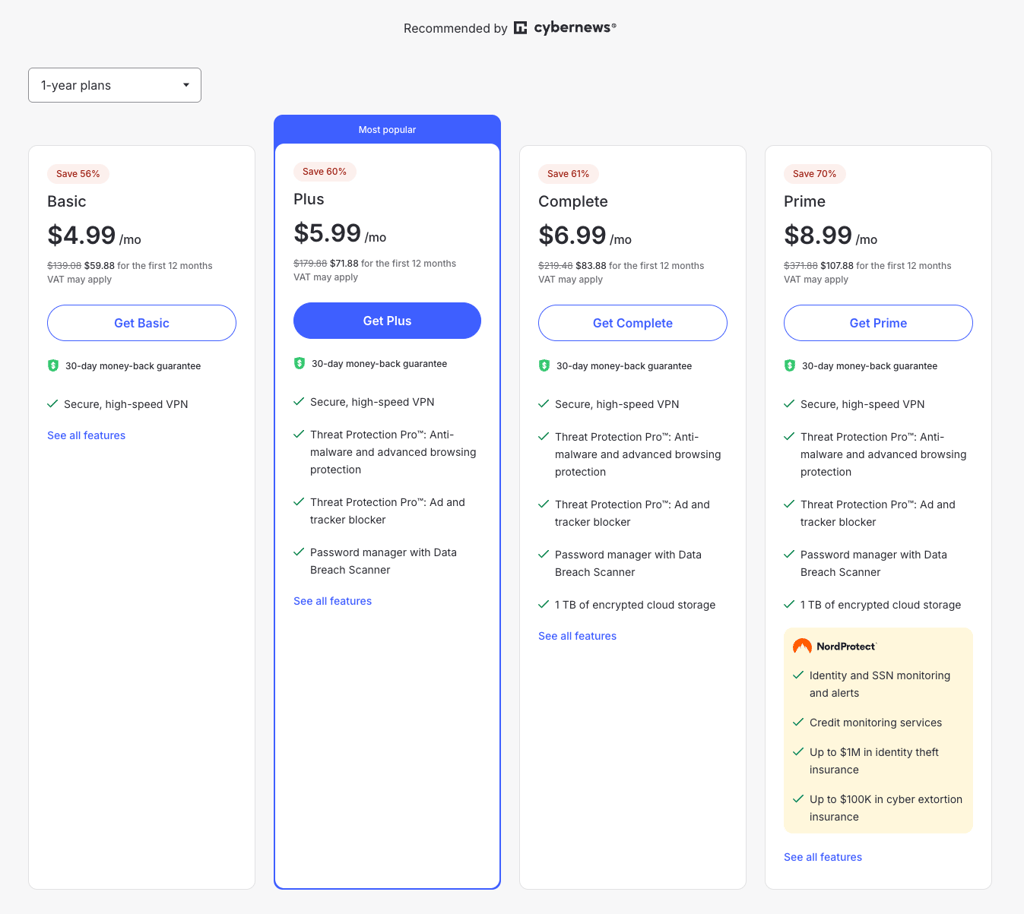Screen dimensions: 1024x914
Task: Click checkmark beside Prime's Secure, high-speed VPN
Action: coord(789,403)
